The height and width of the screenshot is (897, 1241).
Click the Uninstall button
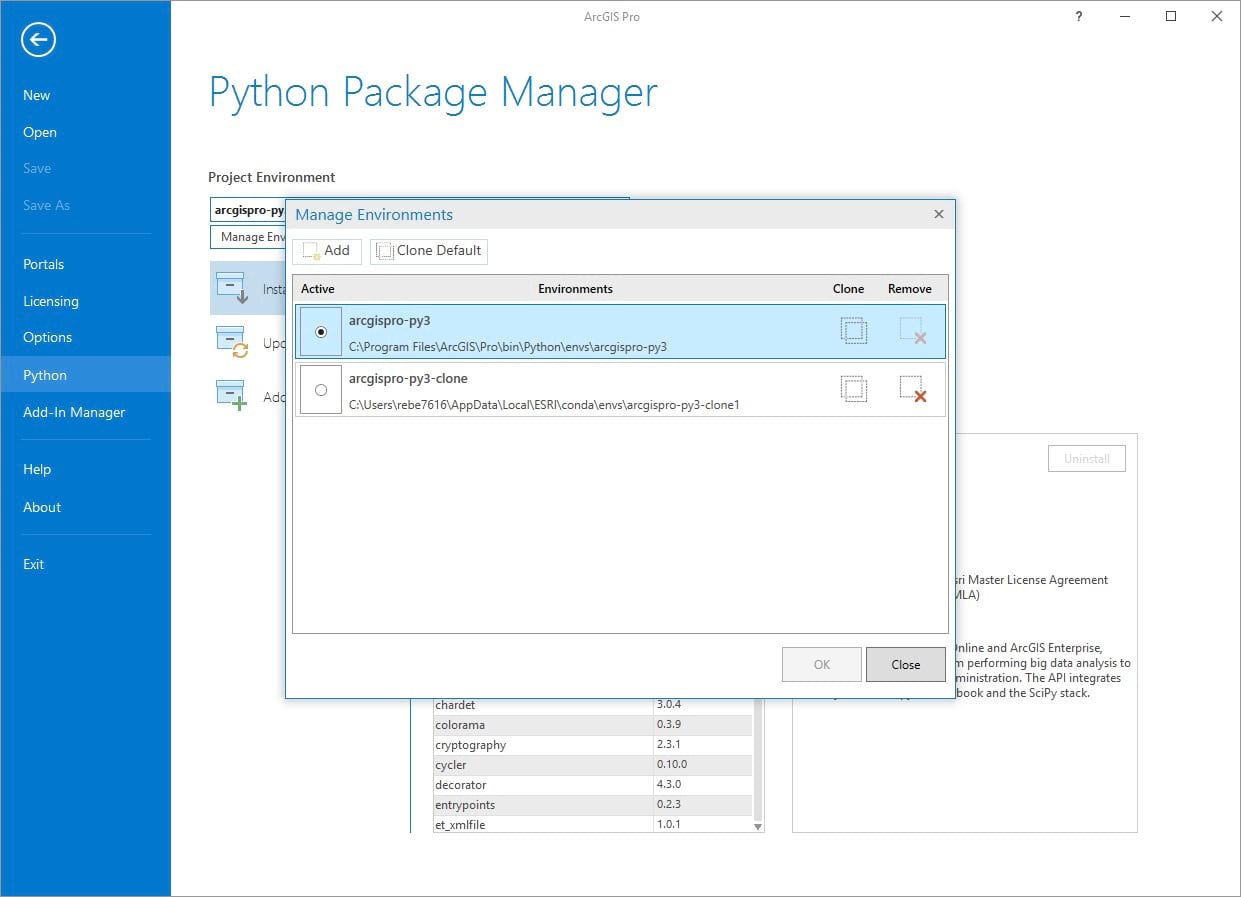(1086, 458)
